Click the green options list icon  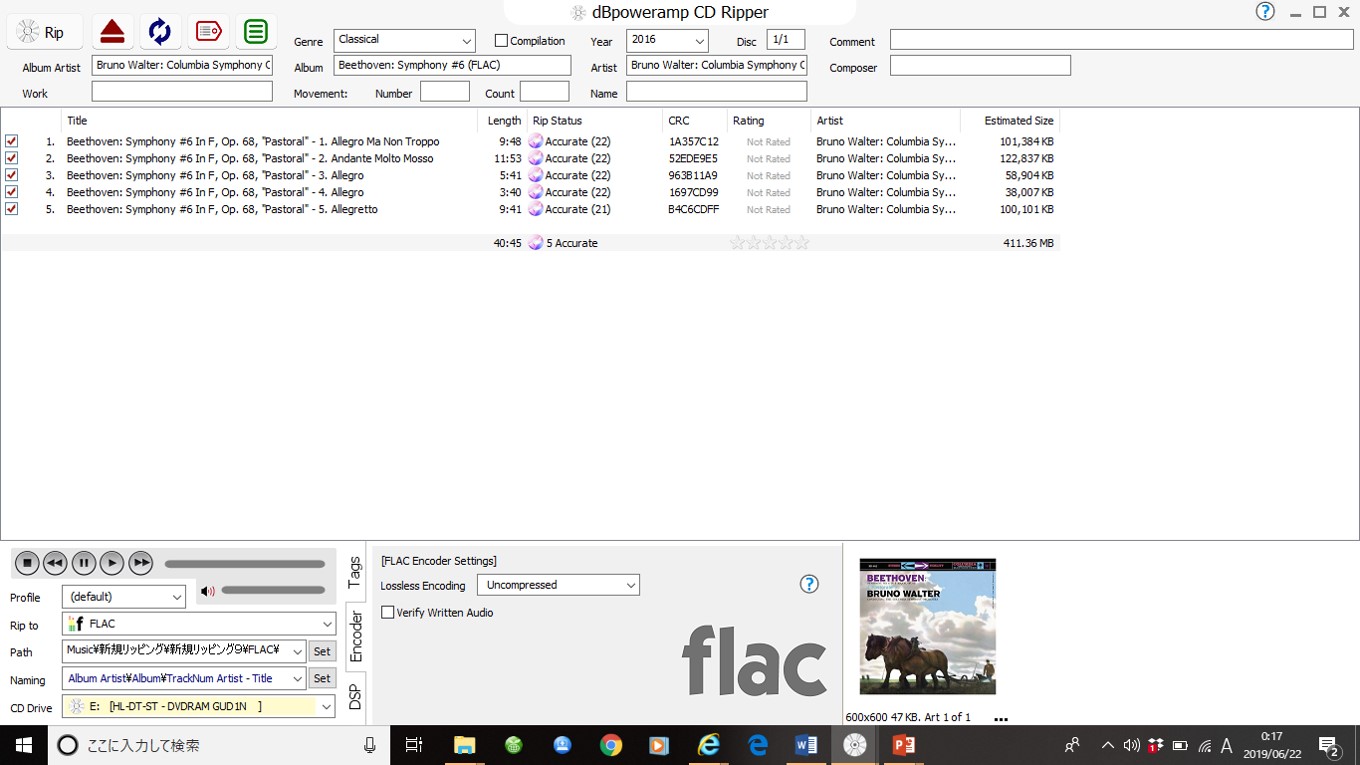click(256, 32)
